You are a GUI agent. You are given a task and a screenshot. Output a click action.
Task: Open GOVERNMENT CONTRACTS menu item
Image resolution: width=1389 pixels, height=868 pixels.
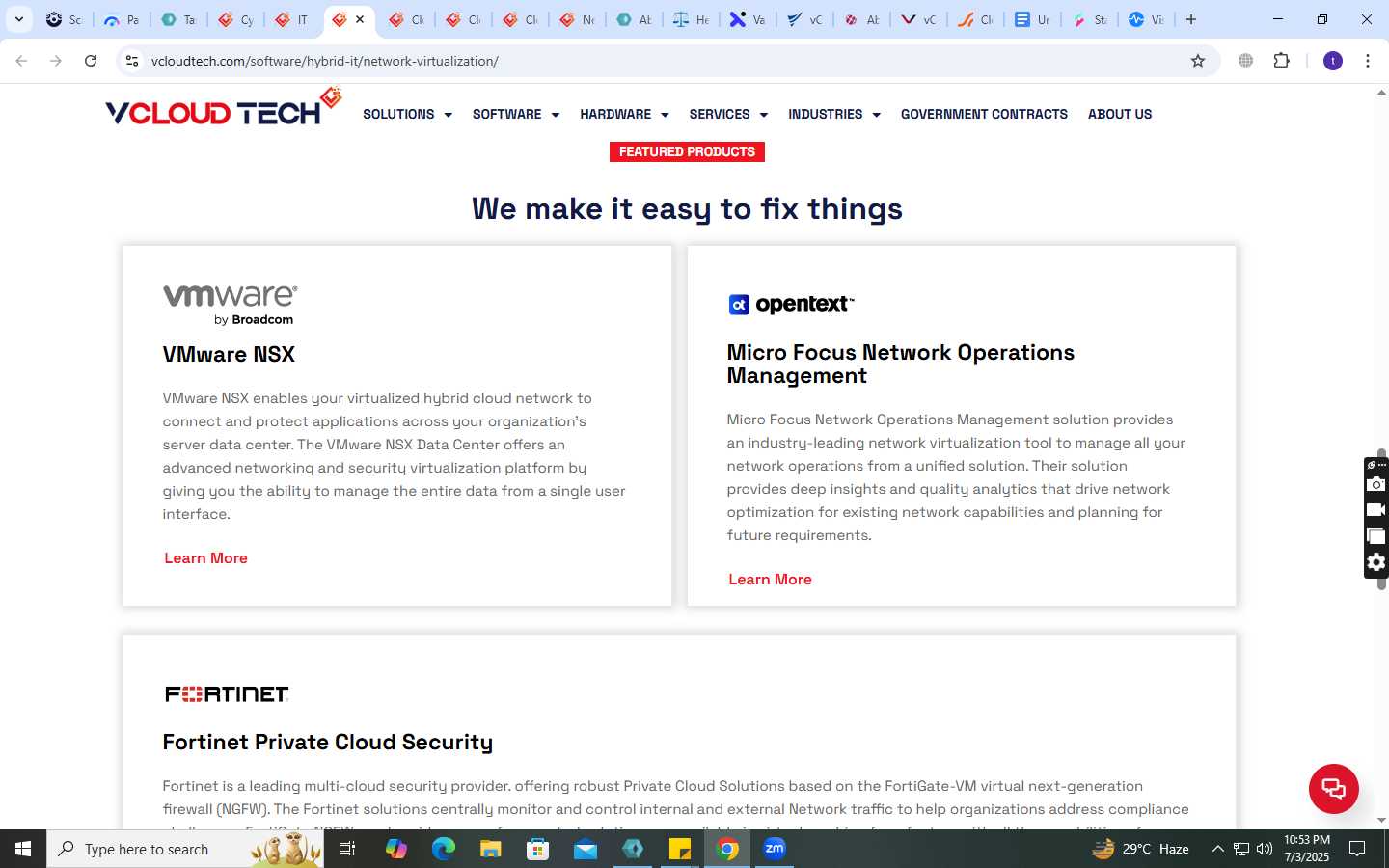(984, 114)
